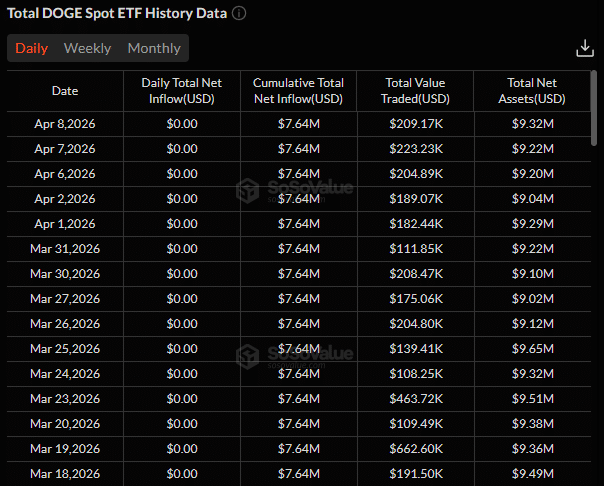Click the Date column header
The width and height of the screenshot is (604, 486).
[65, 91]
